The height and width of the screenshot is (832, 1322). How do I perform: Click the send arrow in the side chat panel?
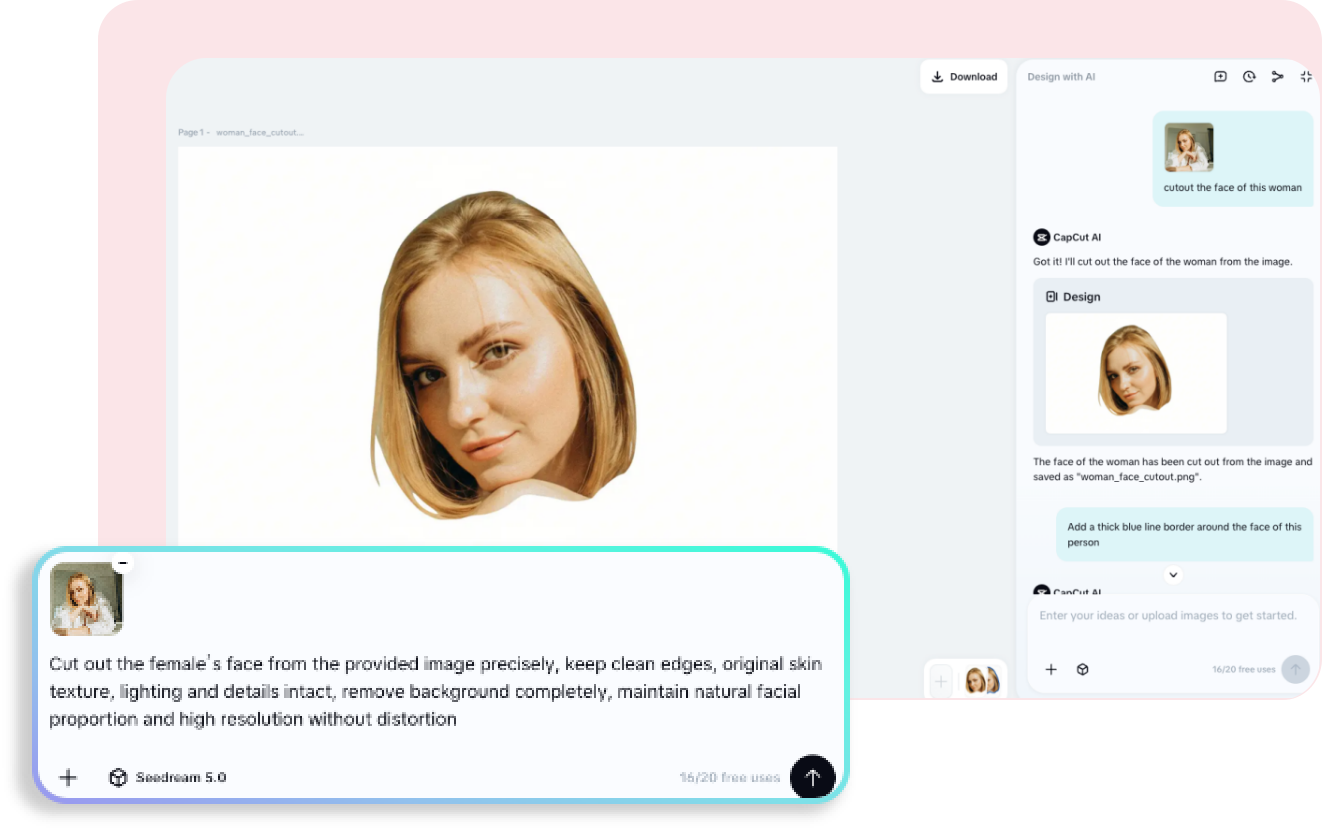(x=1295, y=669)
